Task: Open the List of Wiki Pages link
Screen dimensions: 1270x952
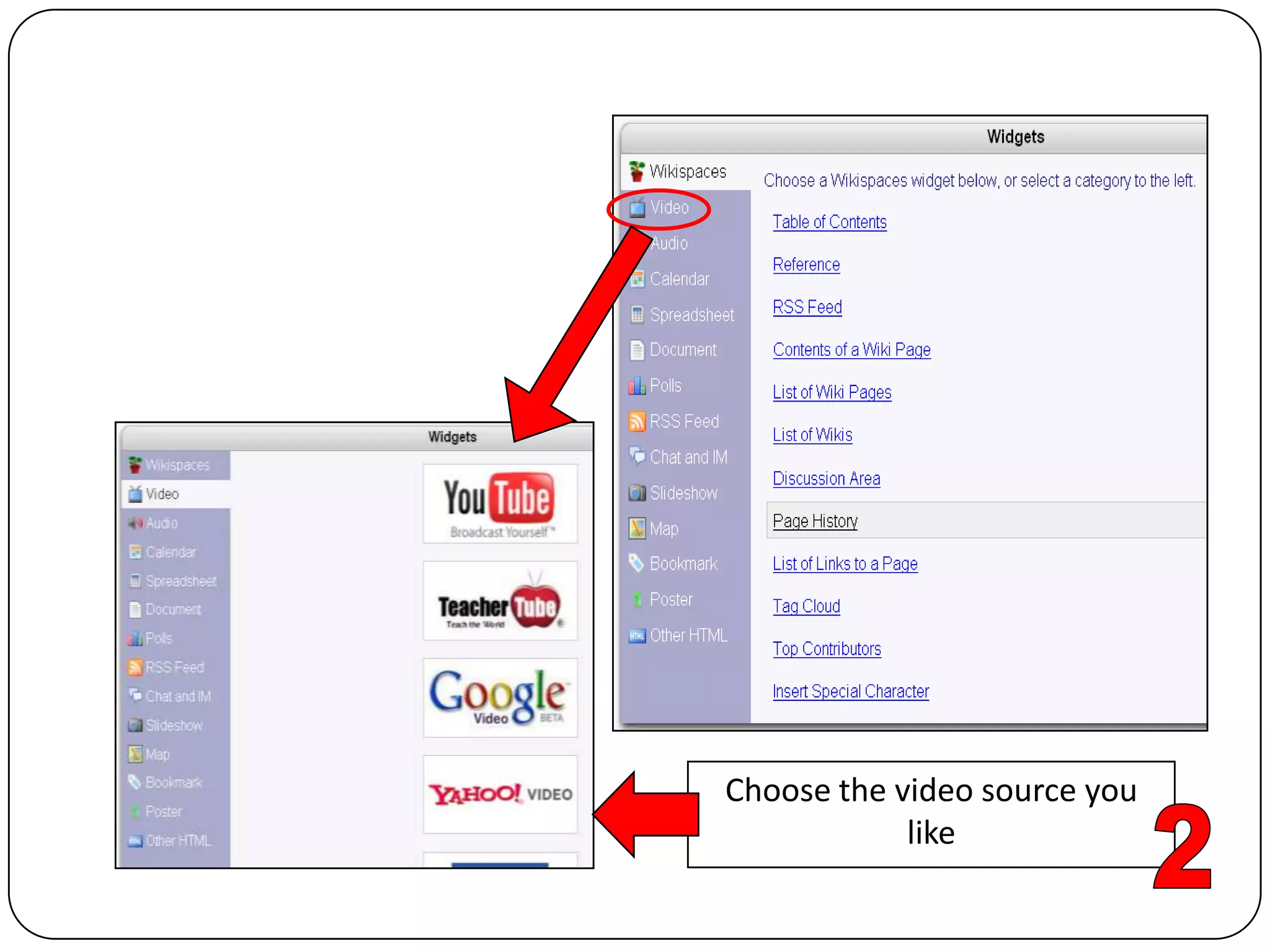Action: coord(832,392)
